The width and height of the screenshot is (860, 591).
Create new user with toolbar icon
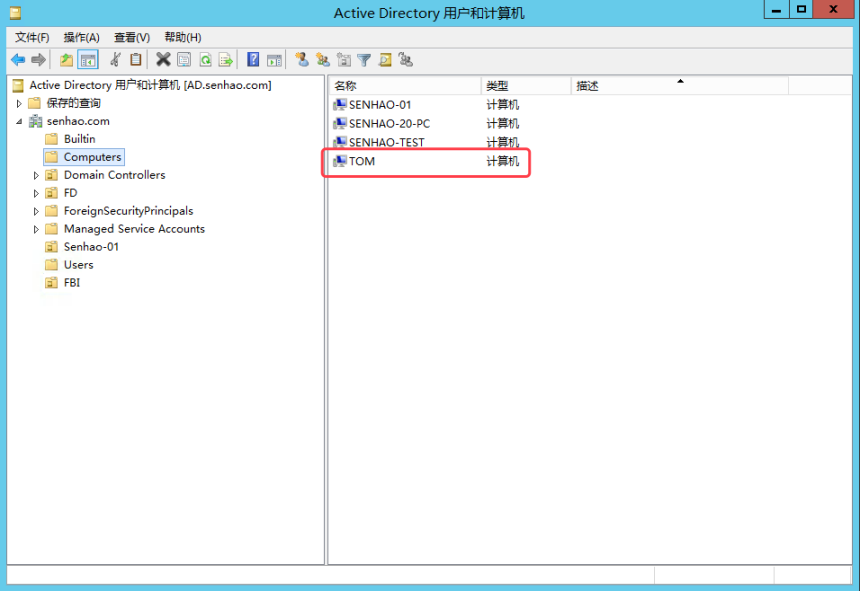coord(302,59)
